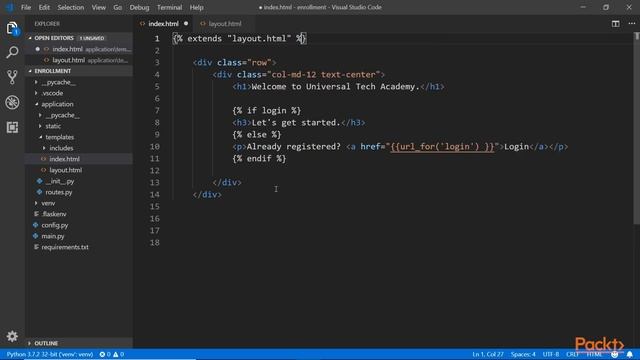Click Ln 1, Col 27 in status bar
The width and height of the screenshot is (640, 360).
click(488, 354)
